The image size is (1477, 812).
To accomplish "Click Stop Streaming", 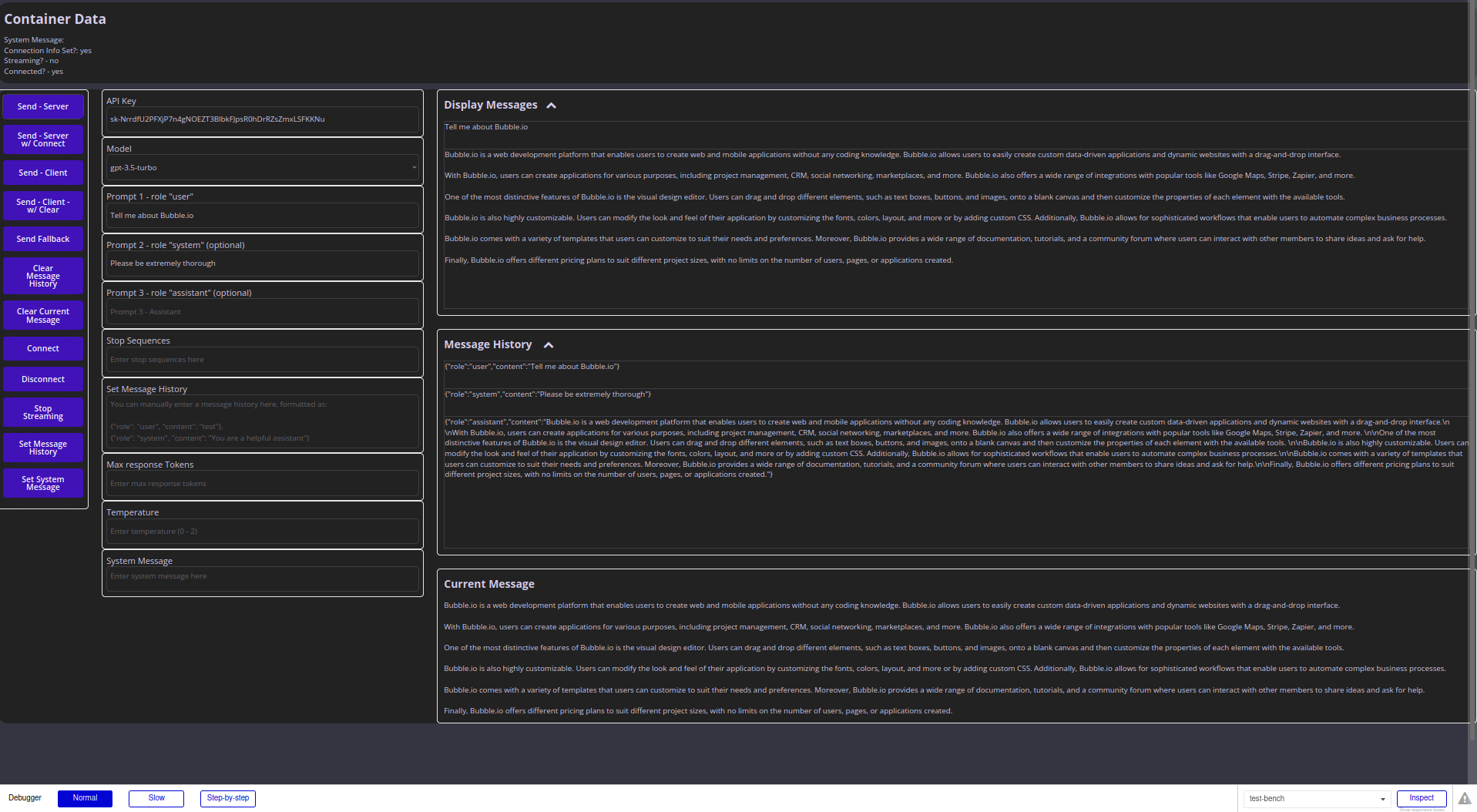I will [x=42, y=411].
